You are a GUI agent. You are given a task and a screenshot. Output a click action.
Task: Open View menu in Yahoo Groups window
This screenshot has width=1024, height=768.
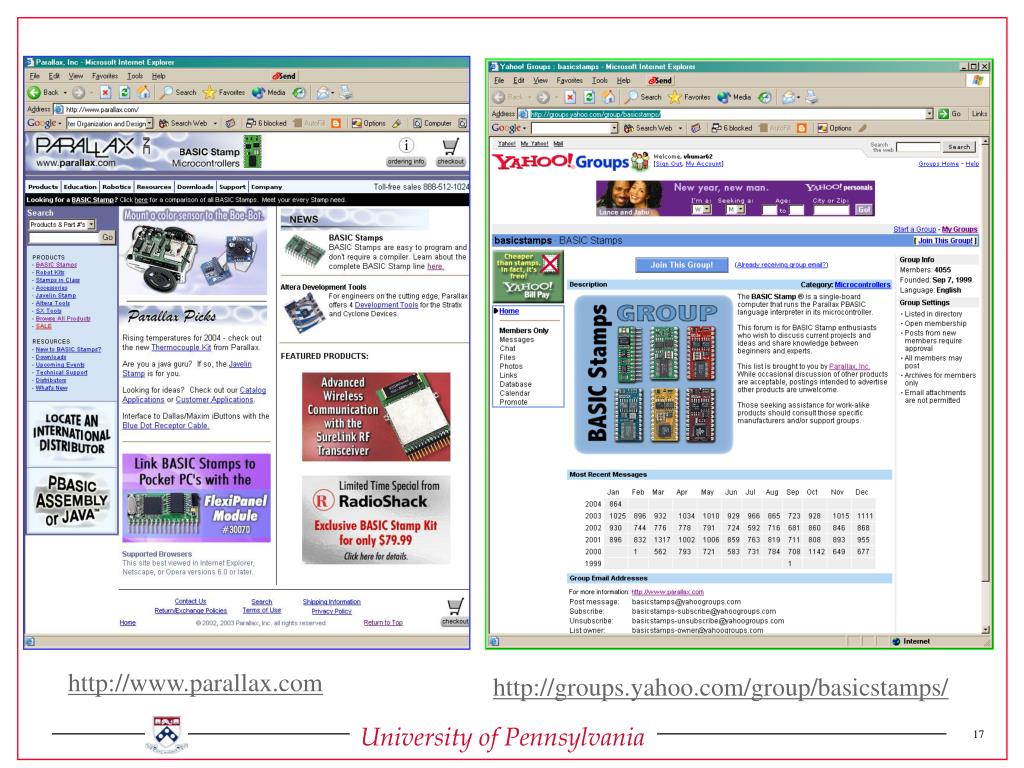[x=540, y=80]
